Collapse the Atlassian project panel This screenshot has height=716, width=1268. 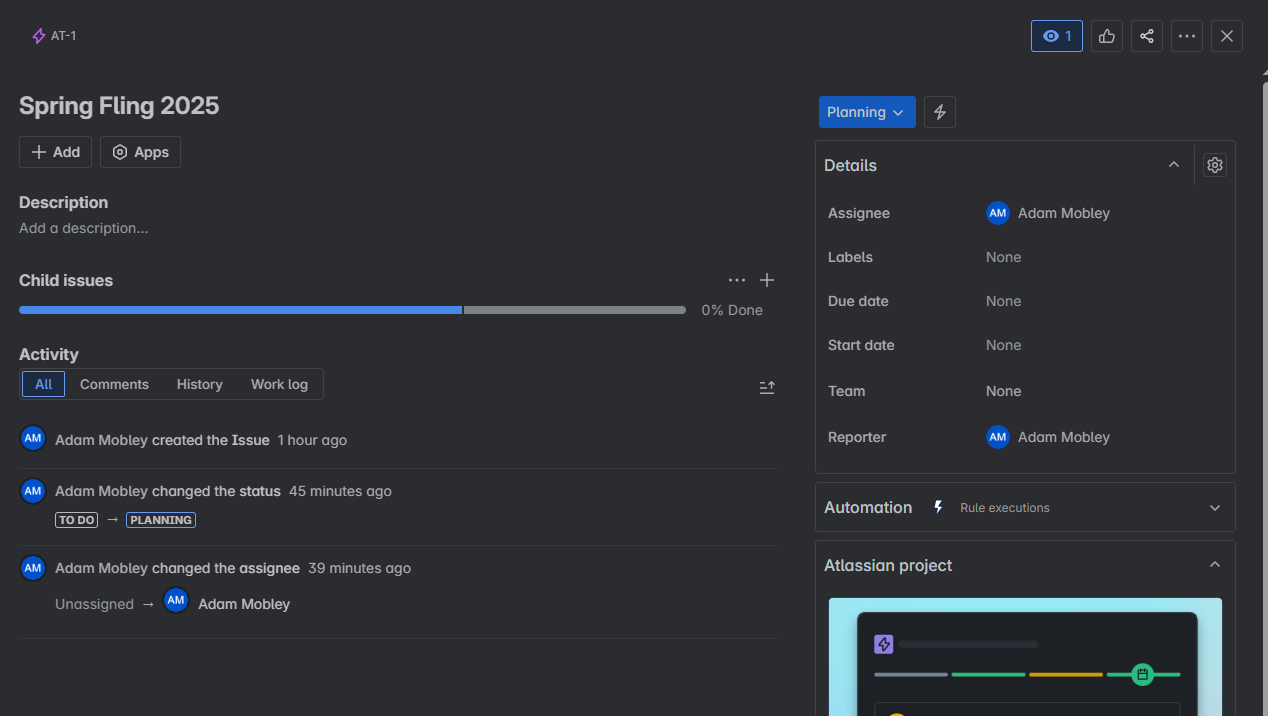coord(1215,565)
